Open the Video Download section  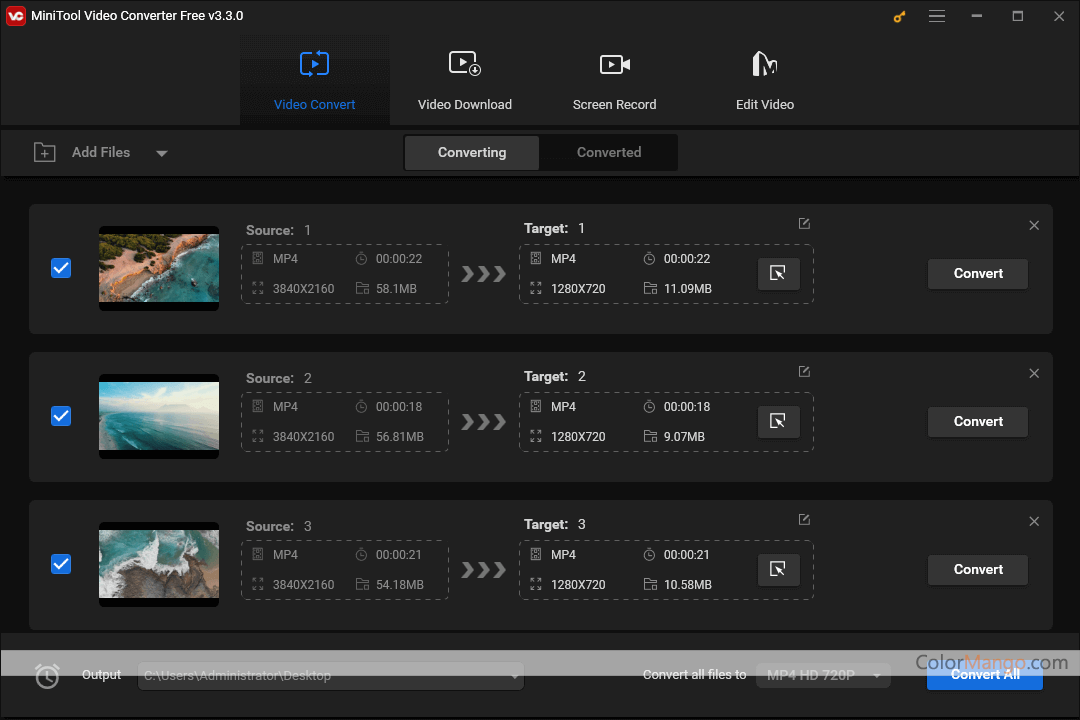[464, 80]
